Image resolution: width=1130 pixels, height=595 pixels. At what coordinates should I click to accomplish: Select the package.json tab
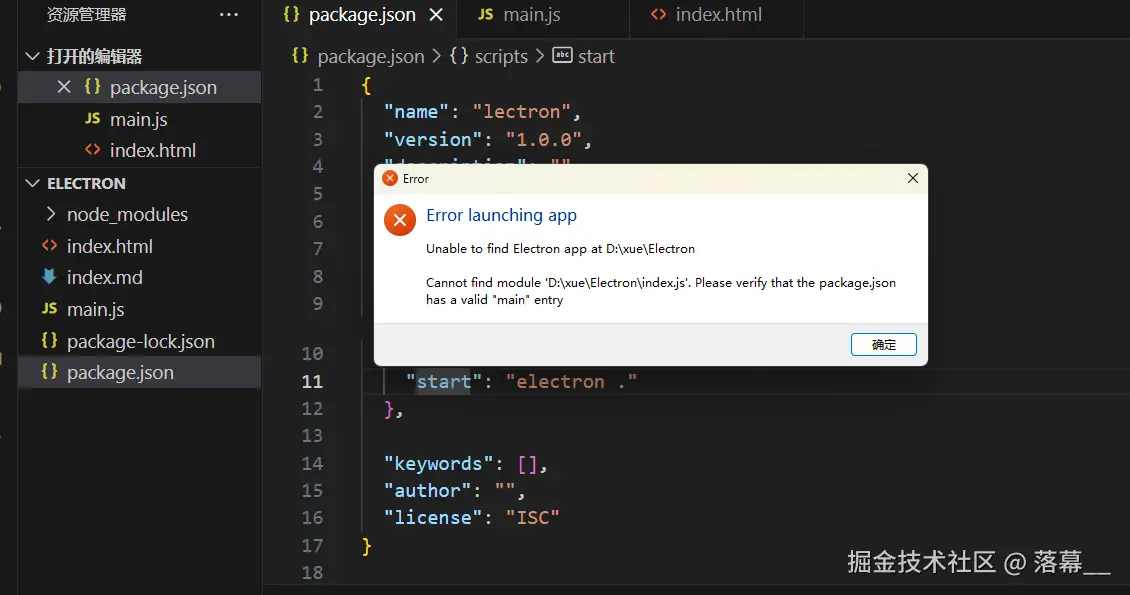(362, 14)
